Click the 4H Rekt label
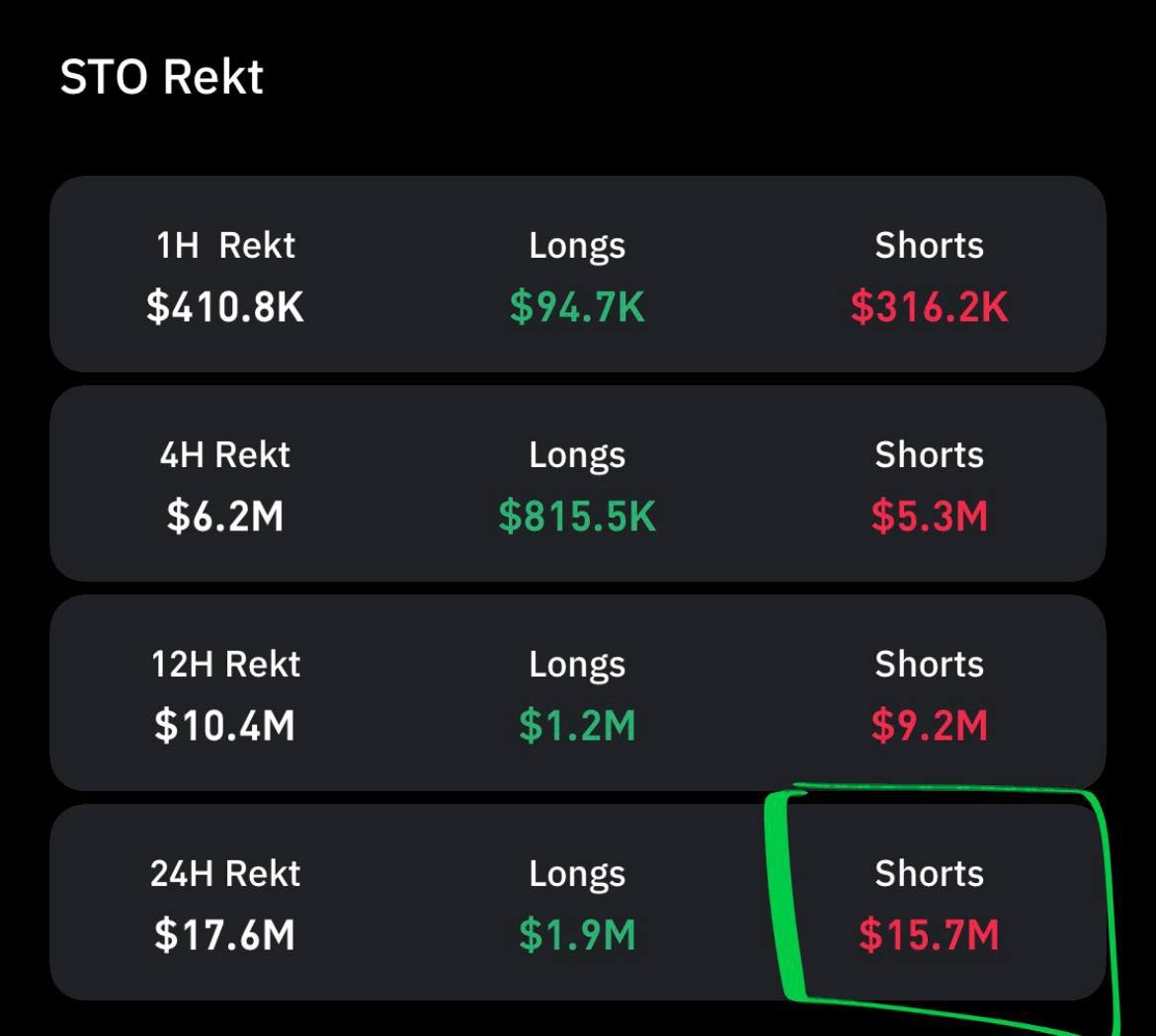The image size is (1156, 1036). pyautogui.click(x=225, y=454)
